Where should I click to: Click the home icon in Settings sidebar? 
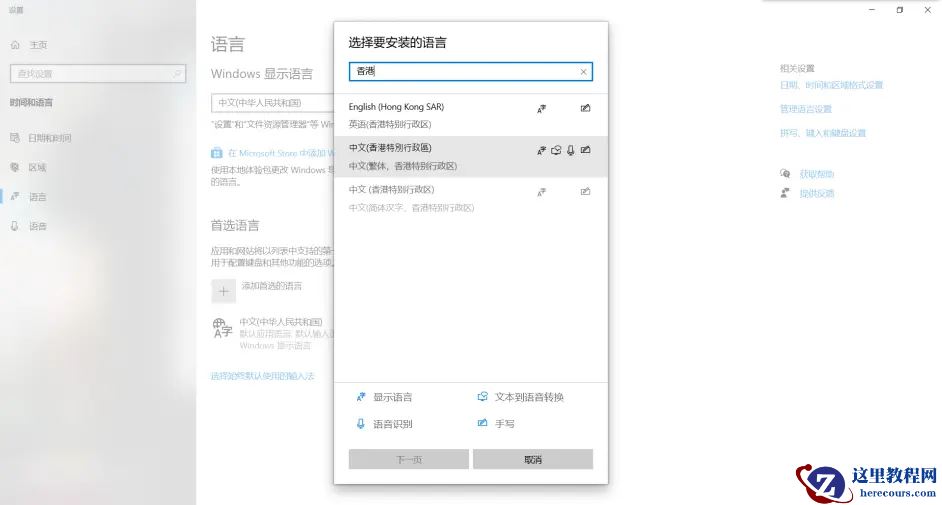16,45
